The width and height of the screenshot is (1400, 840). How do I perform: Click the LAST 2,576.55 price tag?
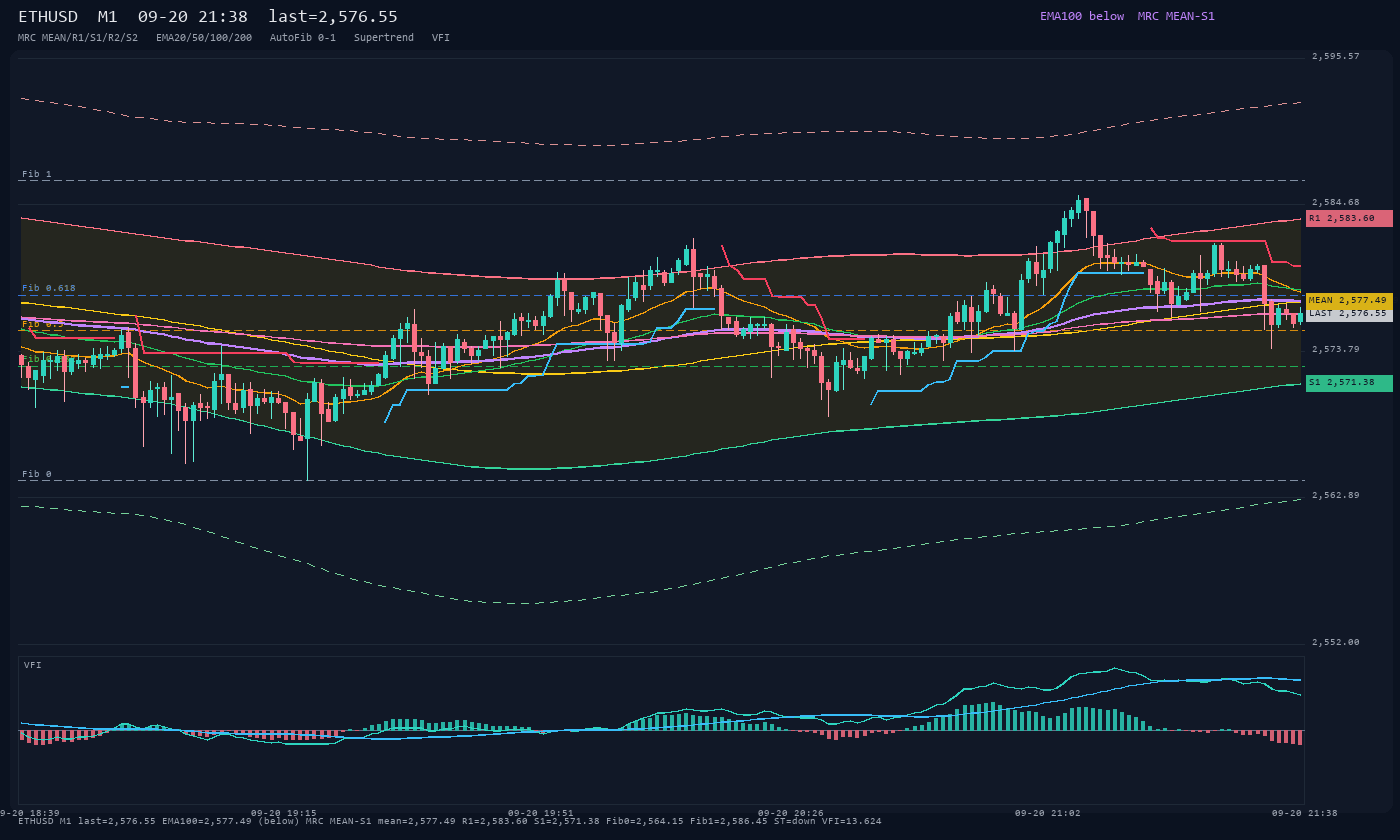[1349, 314]
